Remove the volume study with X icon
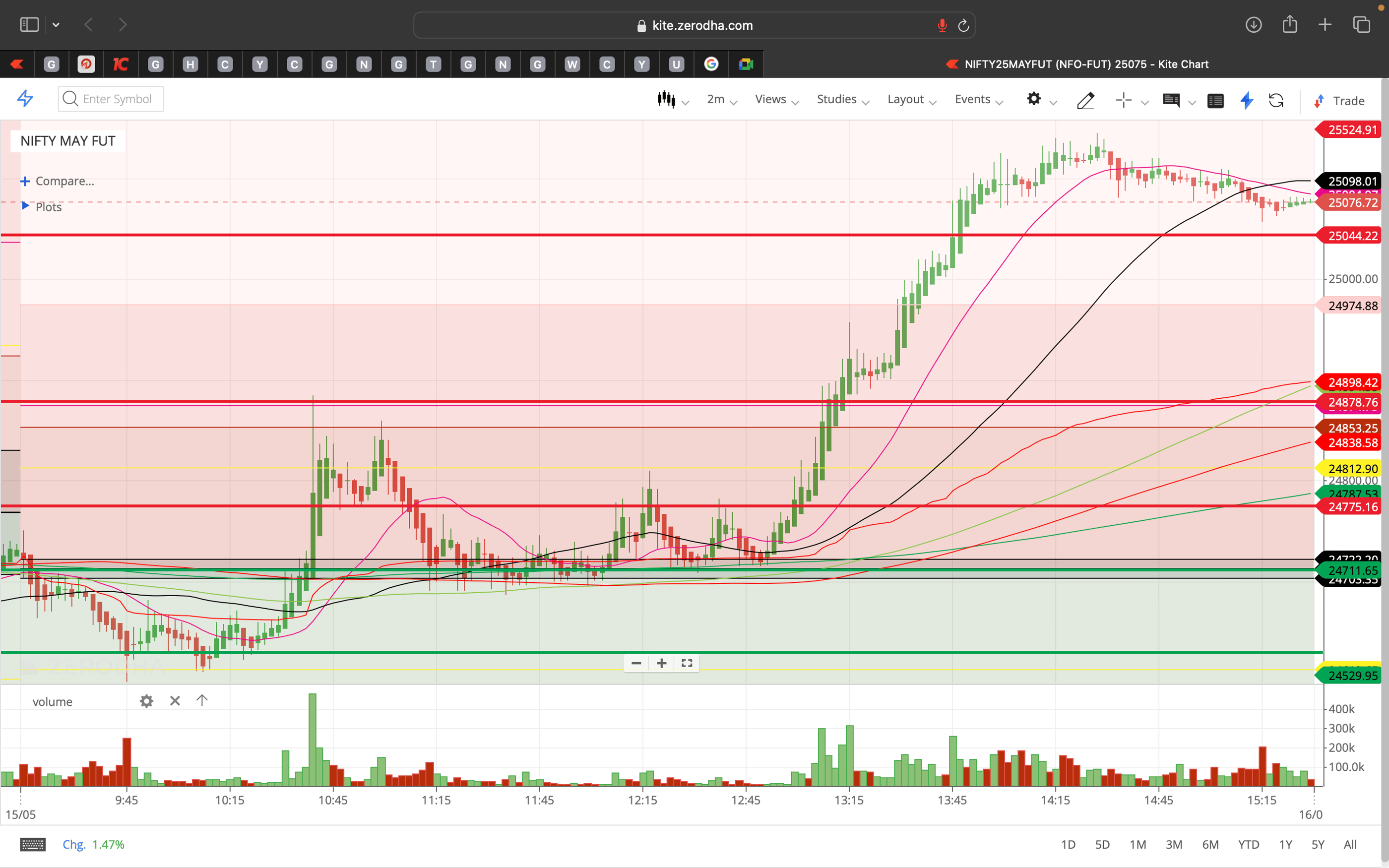Screen dimensions: 1389x868 click(x=175, y=701)
